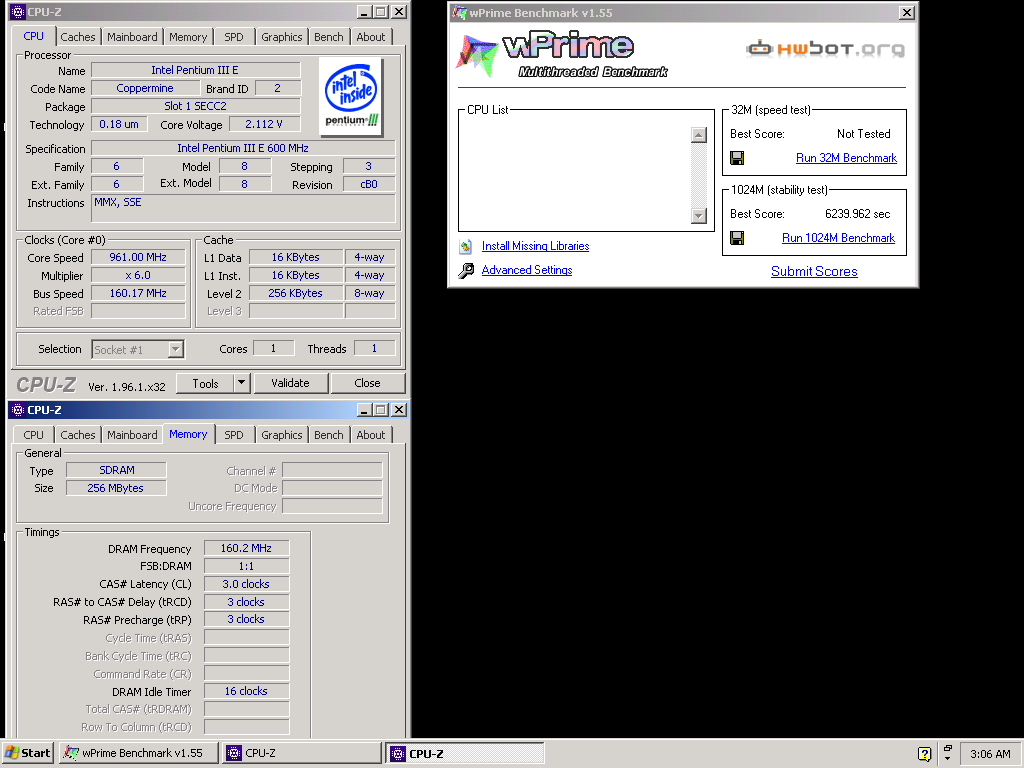Select Bench tab in lower CPU-Z window
Image resolution: width=1024 pixels, height=768 pixels.
tap(328, 435)
